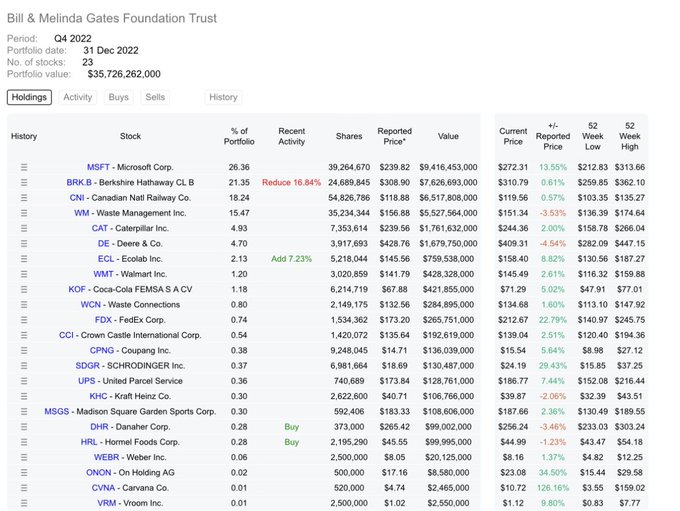
Task: Click 'Reduce 16.84%' activity text
Action: point(291,182)
